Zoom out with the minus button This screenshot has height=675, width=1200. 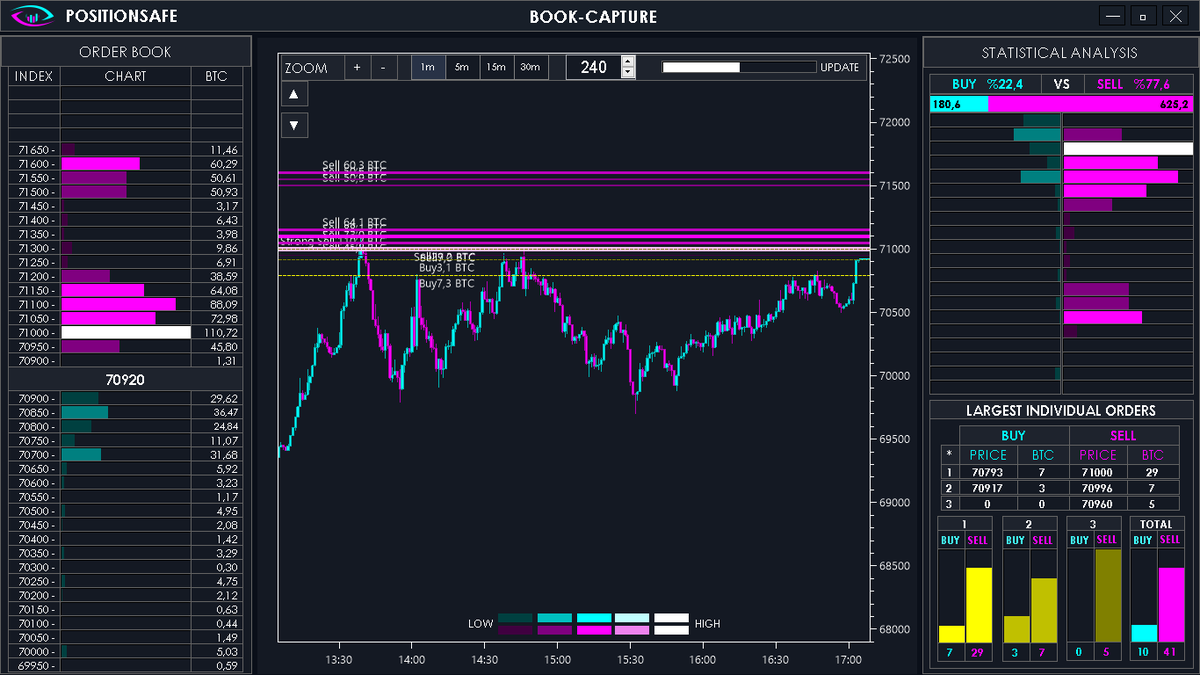(383, 67)
